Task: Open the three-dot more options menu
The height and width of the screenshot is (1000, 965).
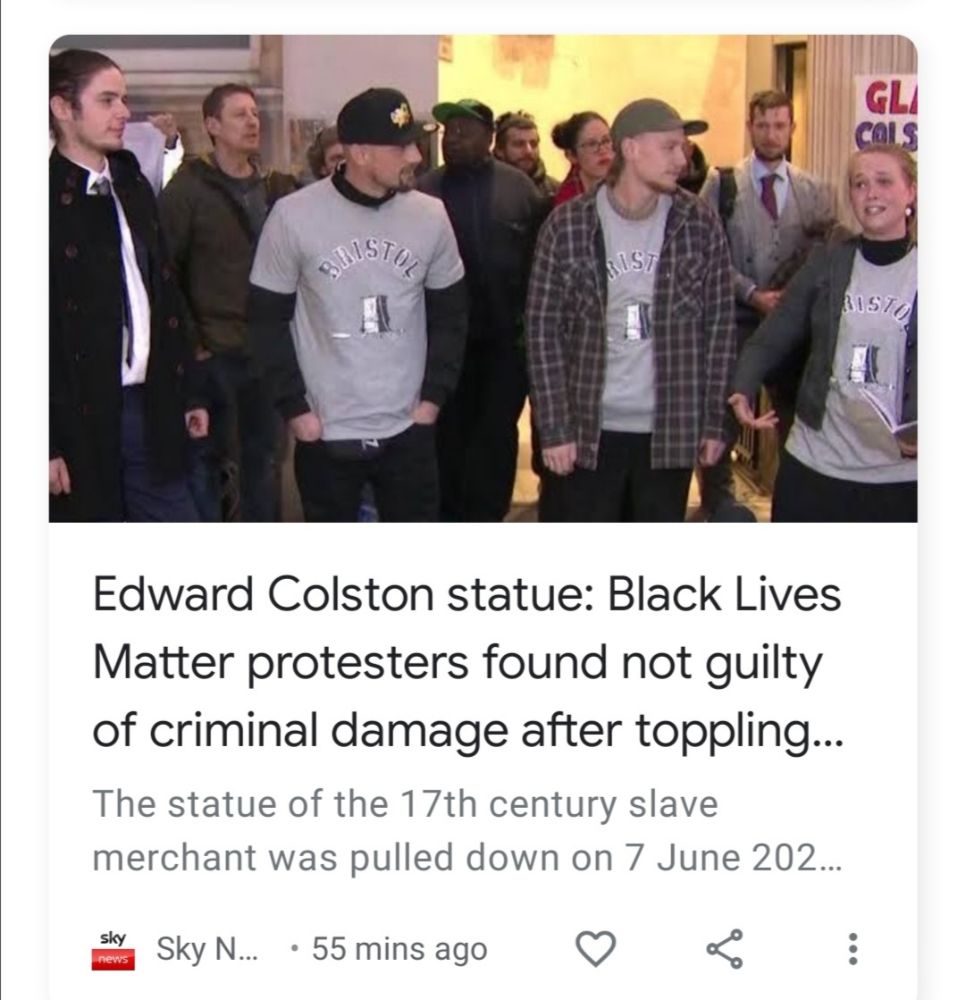Action: click(853, 948)
